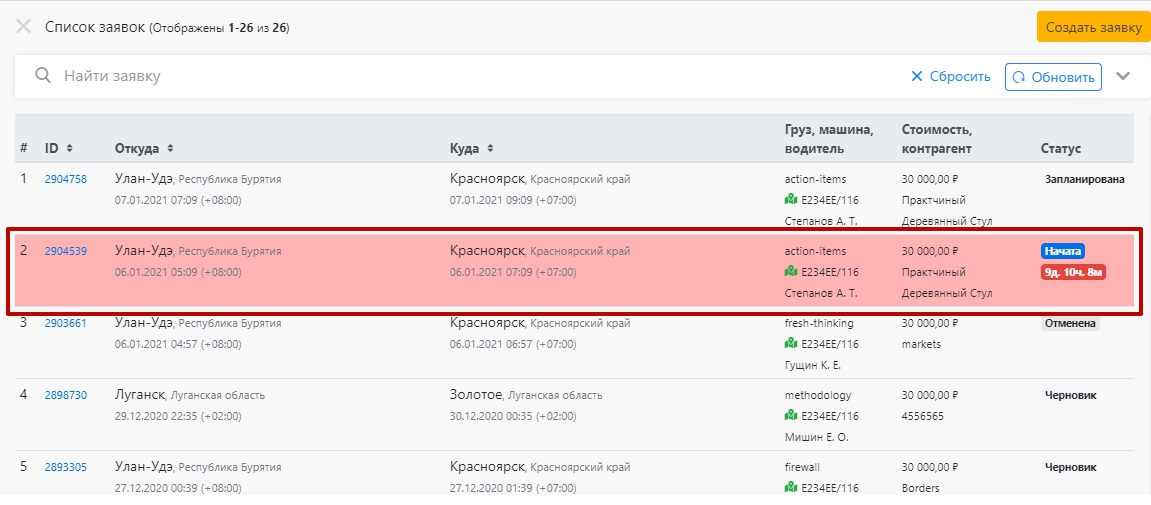Sort the list by ID column
The height and width of the screenshot is (505, 1151).
pos(59,148)
